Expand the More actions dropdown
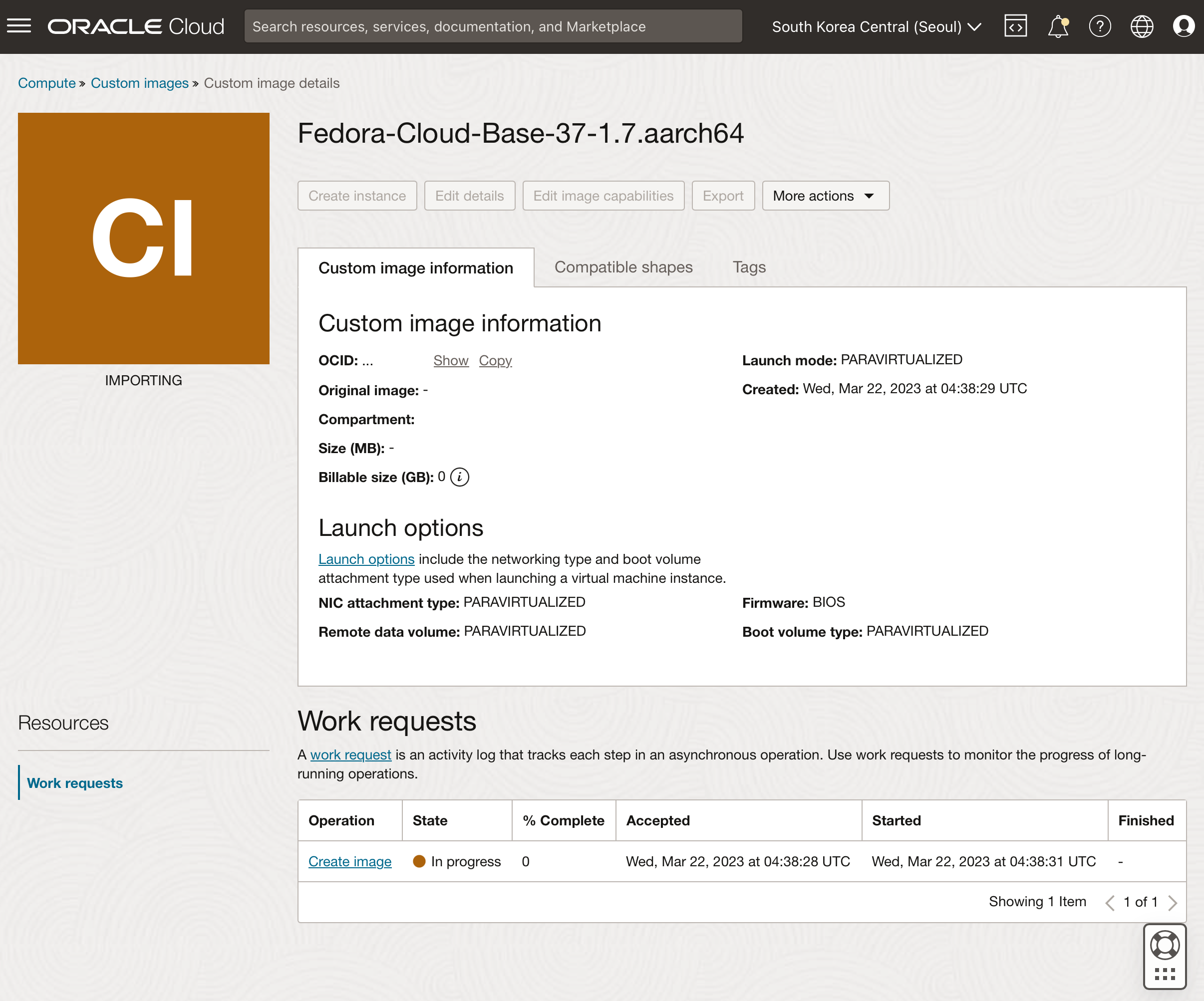This screenshot has width=1204, height=1001. (825, 196)
